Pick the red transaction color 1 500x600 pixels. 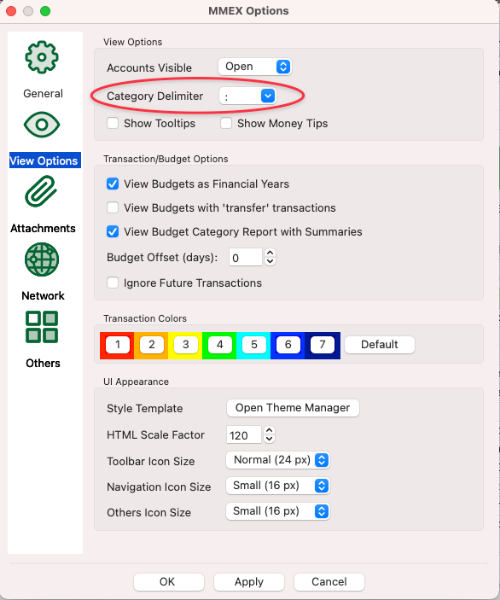pos(117,344)
